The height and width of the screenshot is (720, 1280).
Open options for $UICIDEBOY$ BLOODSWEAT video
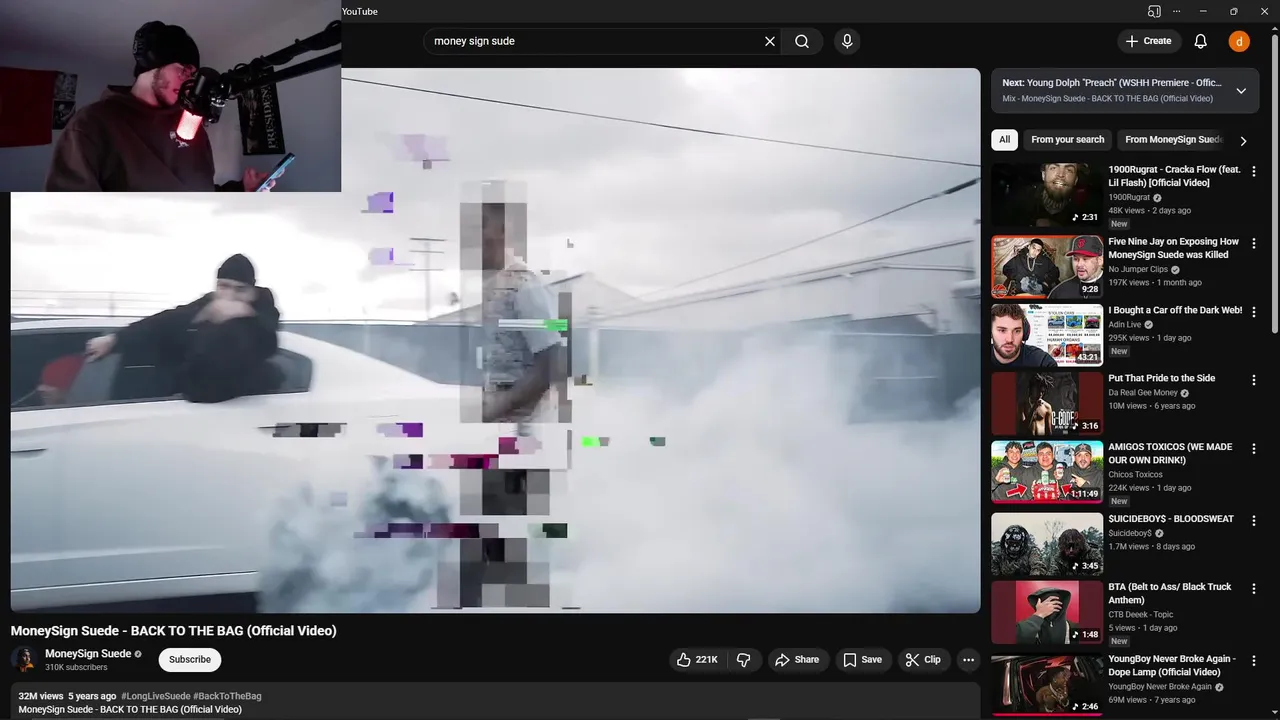(x=1254, y=522)
